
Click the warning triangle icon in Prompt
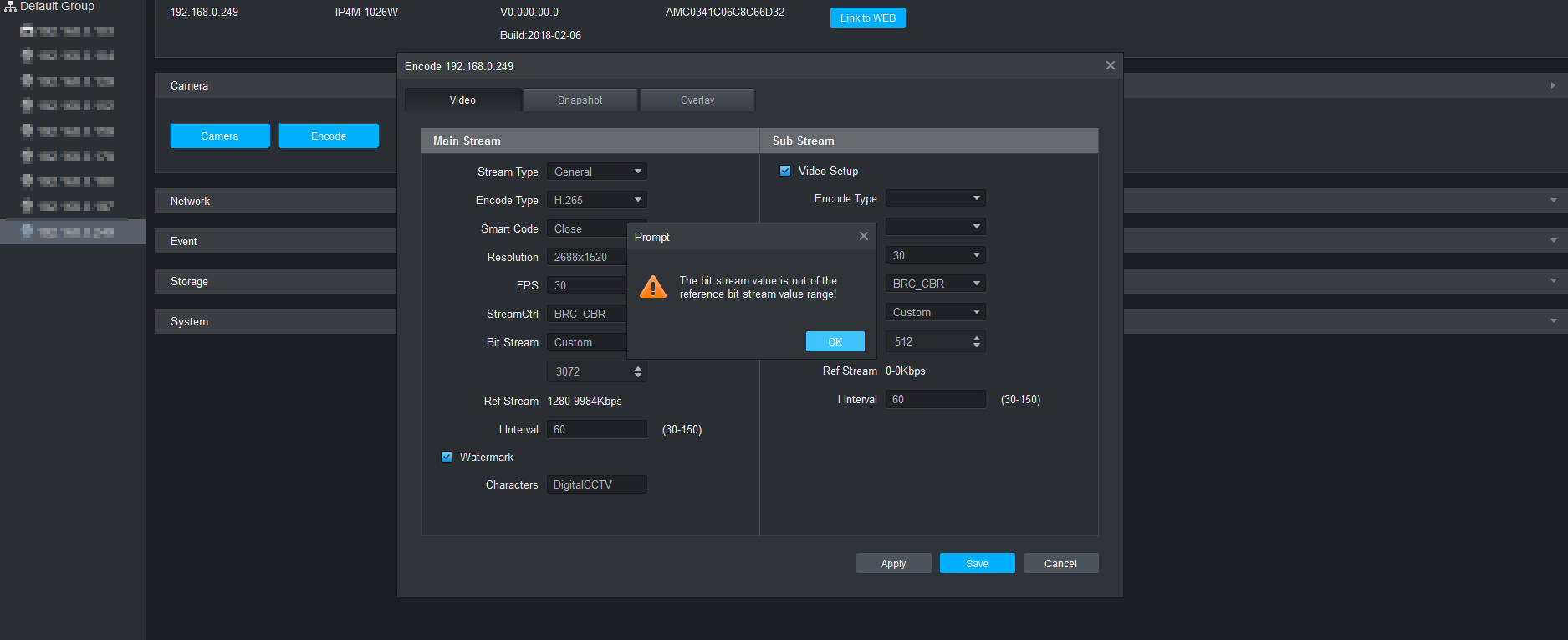tap(653, 287)
